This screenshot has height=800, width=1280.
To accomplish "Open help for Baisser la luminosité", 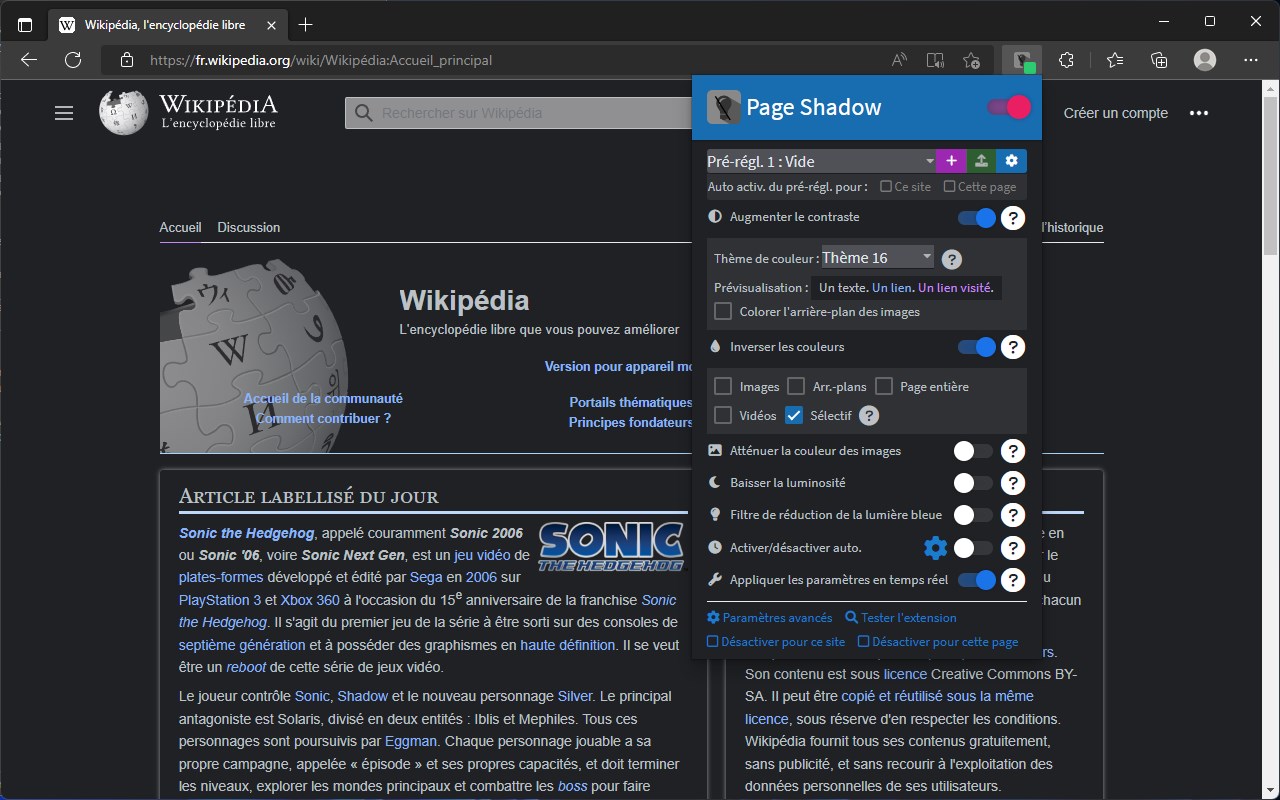I will point(1013,484).
